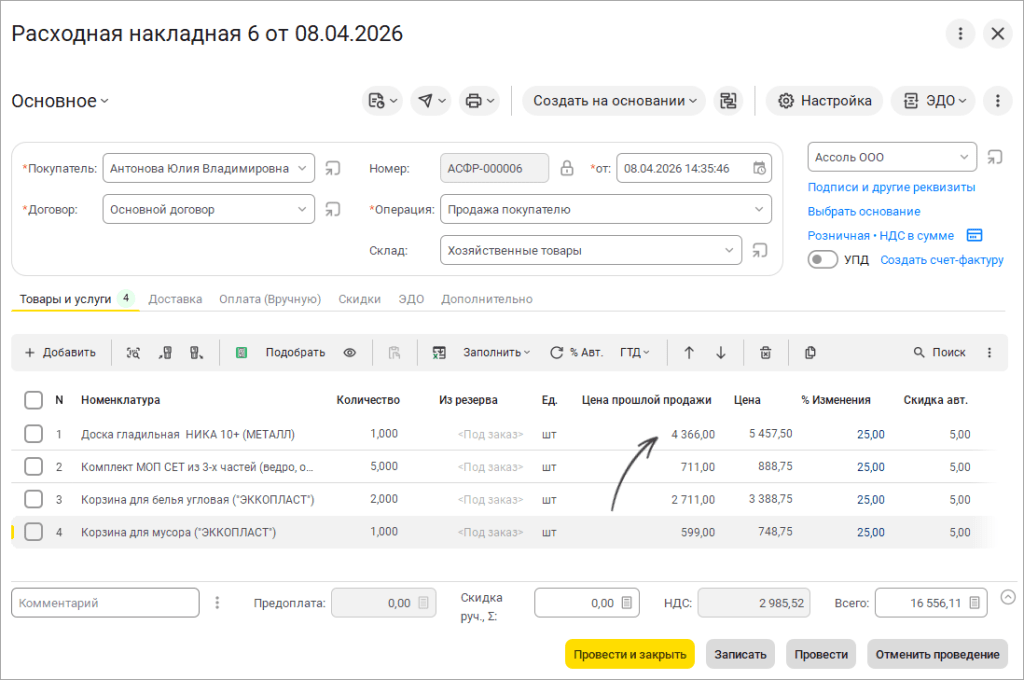
Task: Open the three-dot menu in title bar
Action: tap(960, 33)
